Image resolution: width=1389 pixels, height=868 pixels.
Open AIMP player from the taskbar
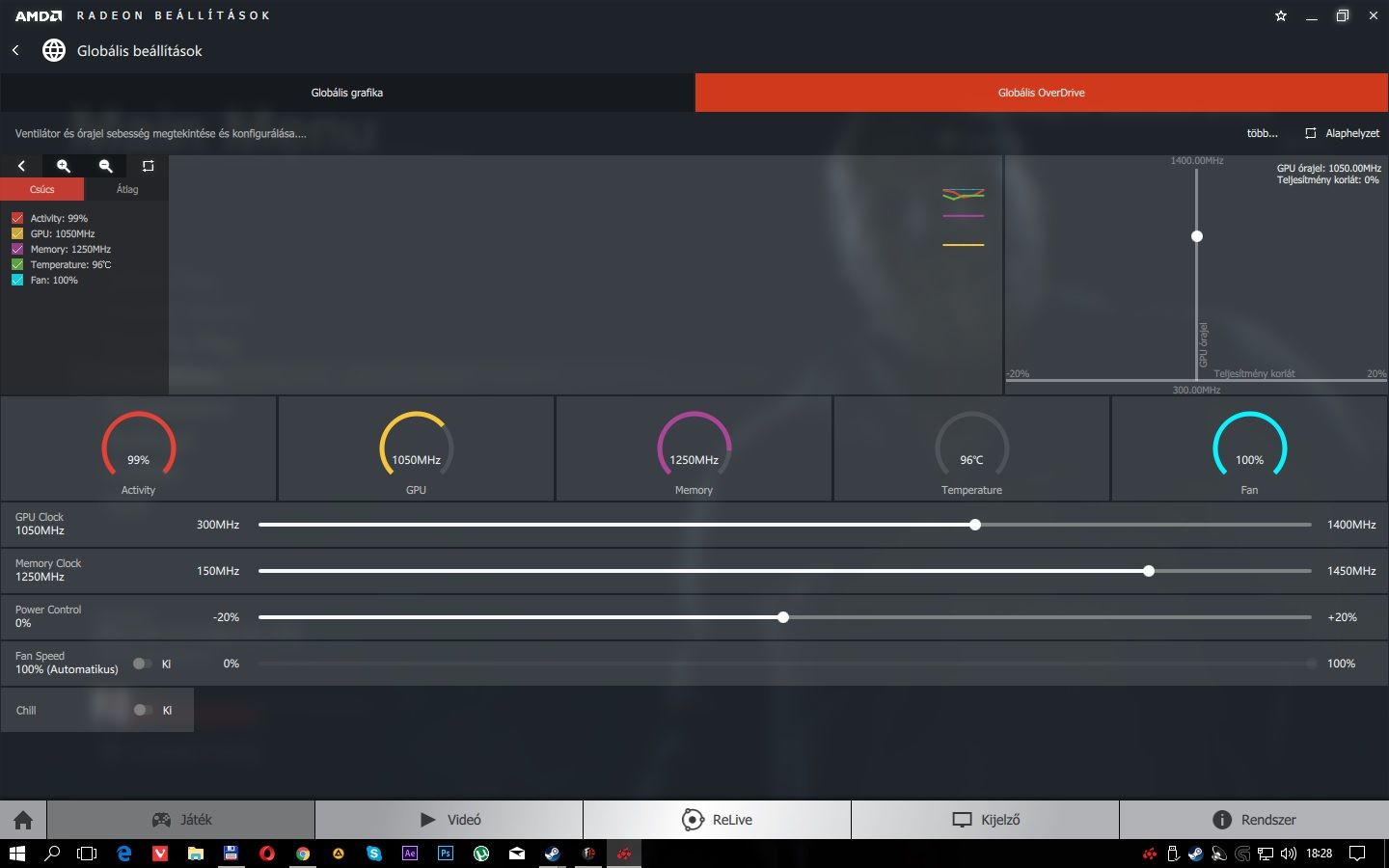pos(339,854)
